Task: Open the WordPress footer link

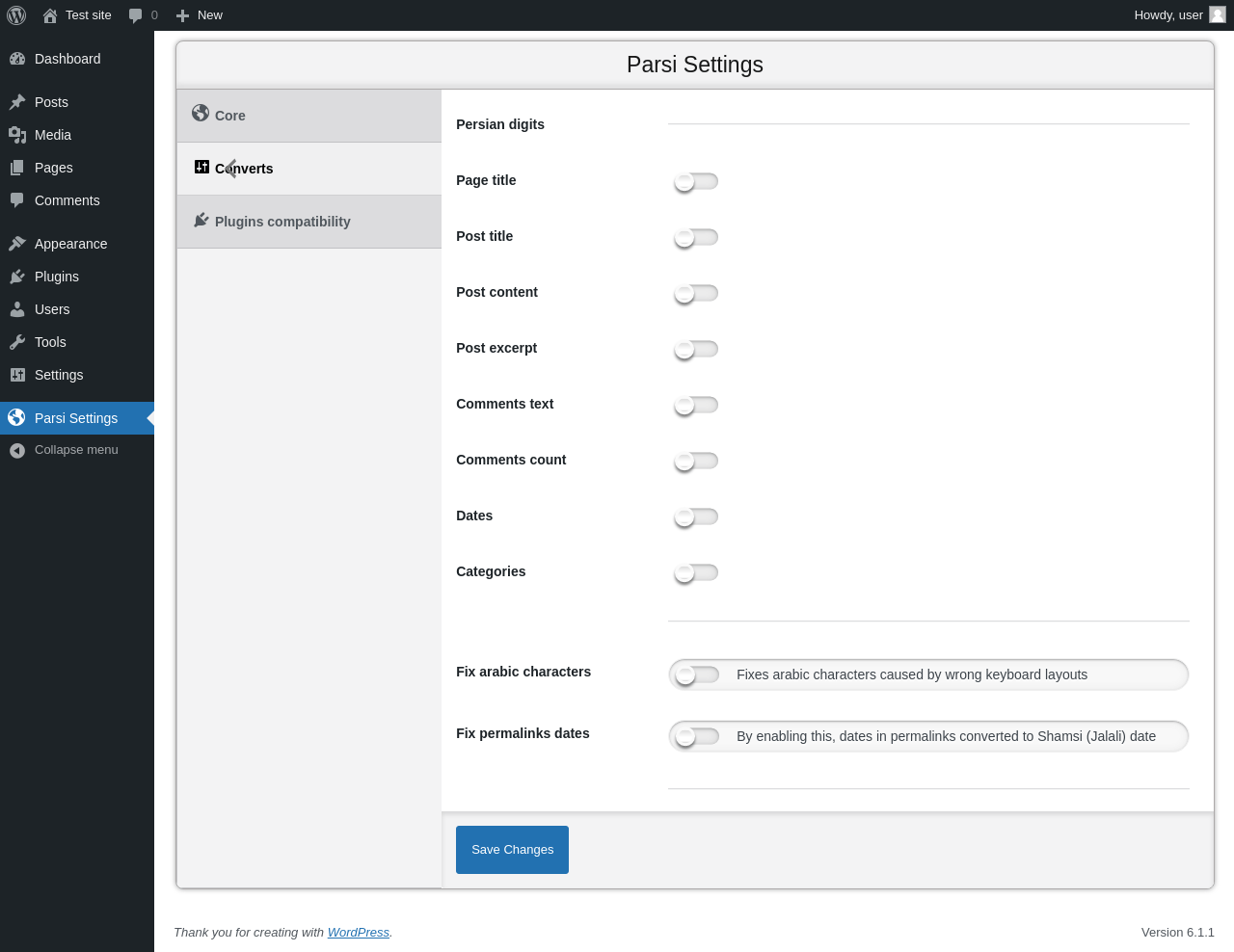Action: [x=358, y=933]
